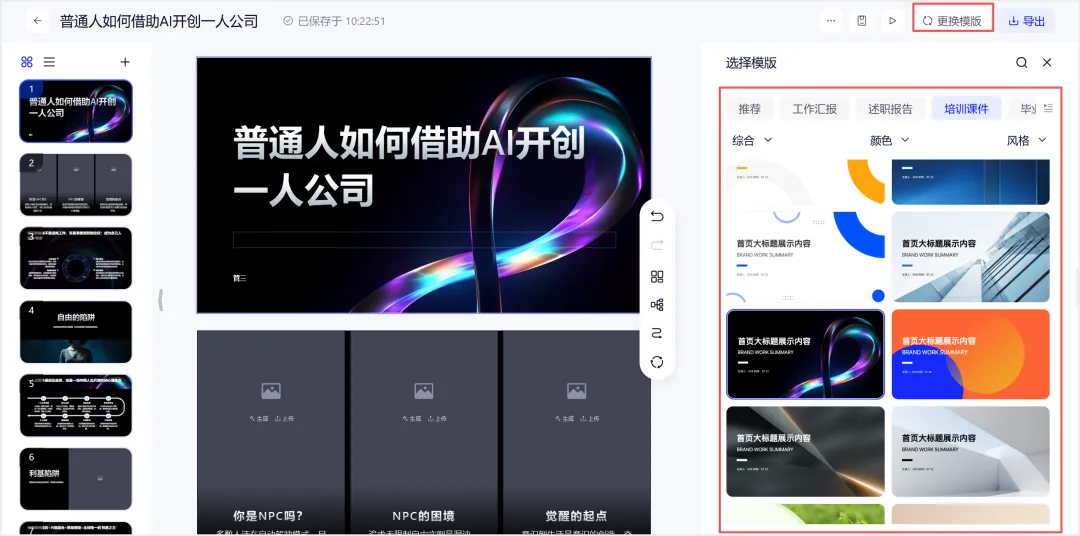This screenshot has width=1080, height=536.
Task: Click the 更换模版 button
Action: pos(953,21)
